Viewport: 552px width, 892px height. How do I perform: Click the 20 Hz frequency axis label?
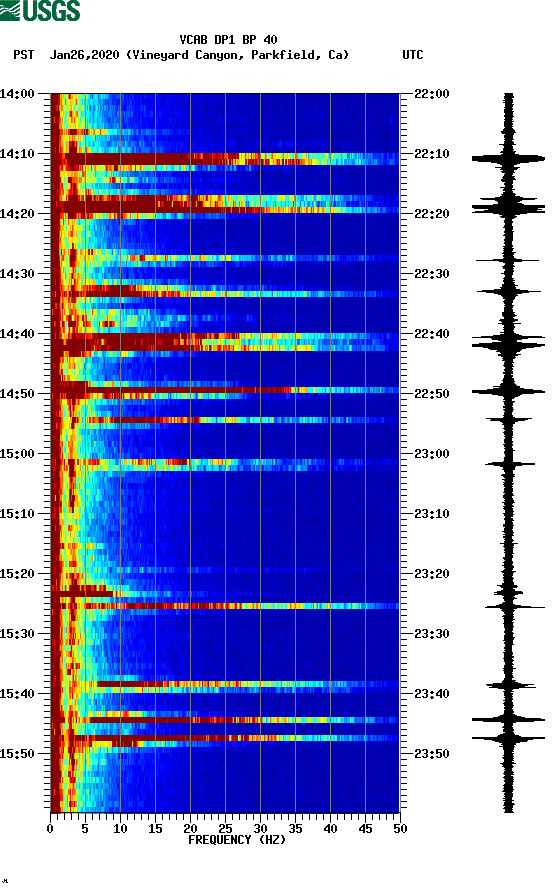click(190, 829)
